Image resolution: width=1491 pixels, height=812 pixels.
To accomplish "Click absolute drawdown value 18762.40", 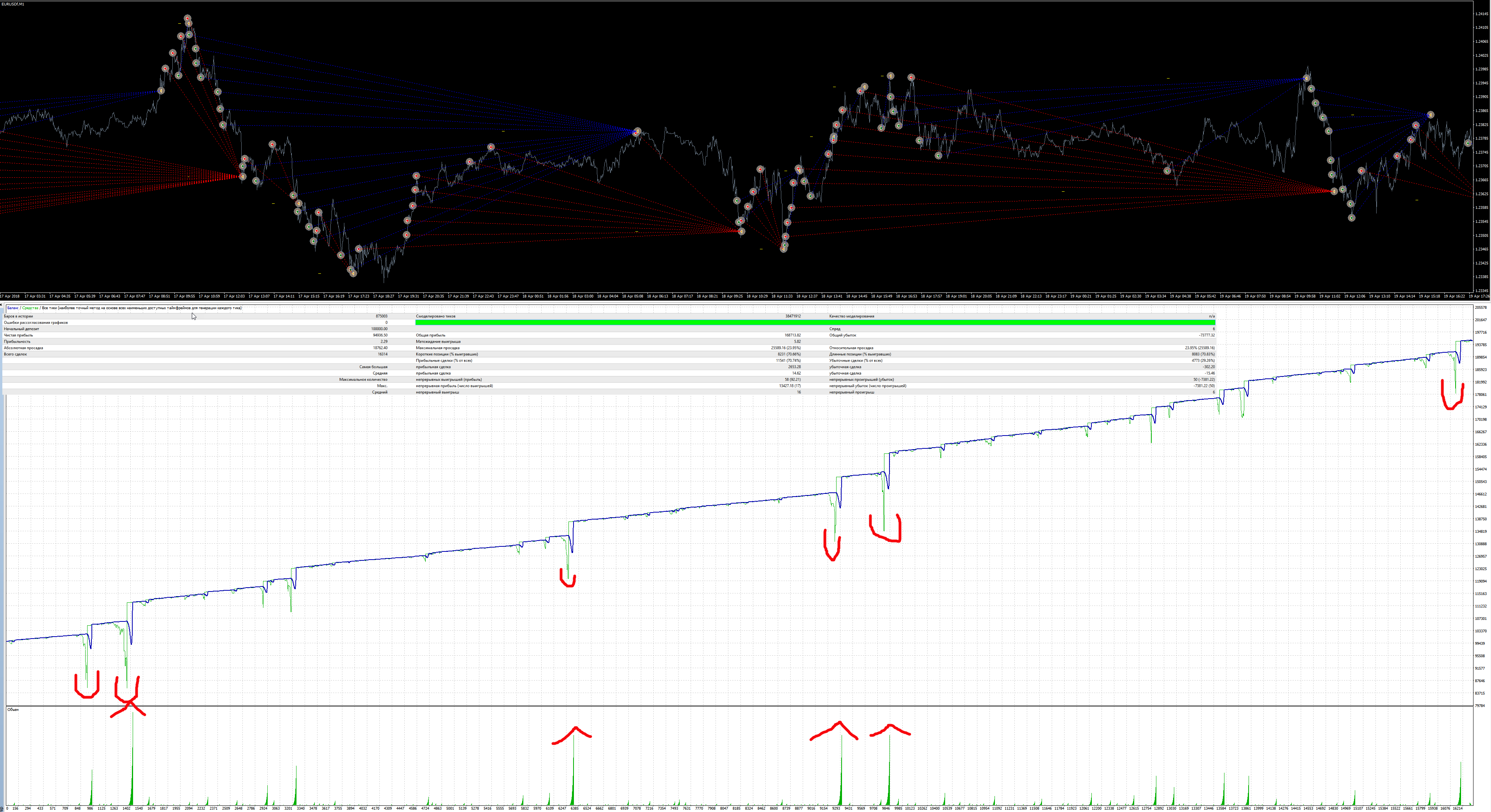I will tap(380, 348).
